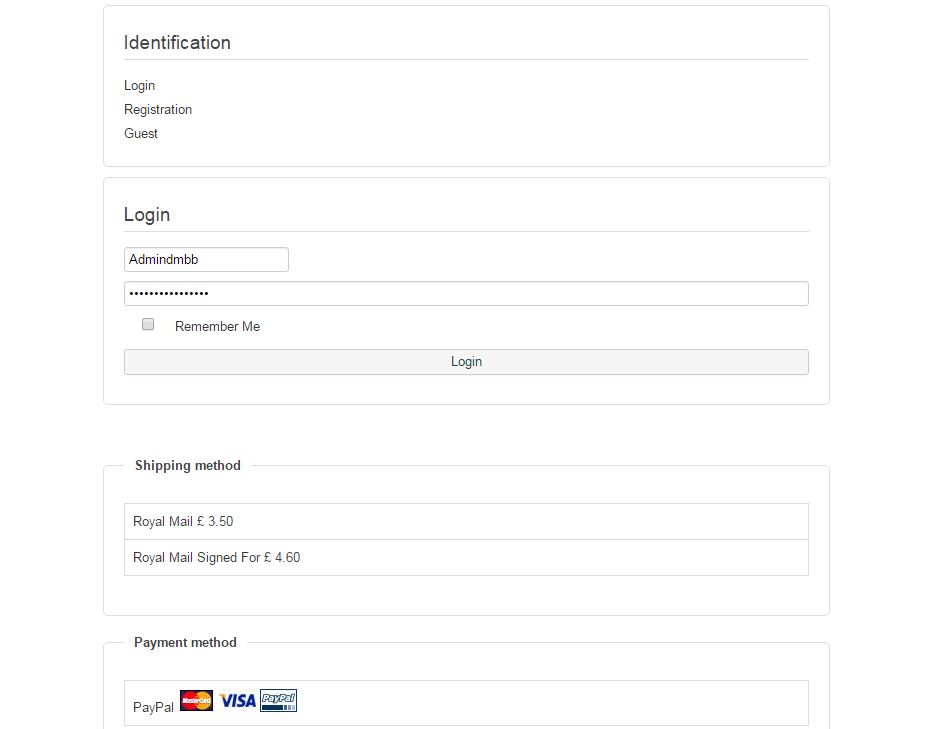The height and width of the screenshot is (729, 937).
Task: Click the PayPal logo badge icon
Action: point(278,701)
